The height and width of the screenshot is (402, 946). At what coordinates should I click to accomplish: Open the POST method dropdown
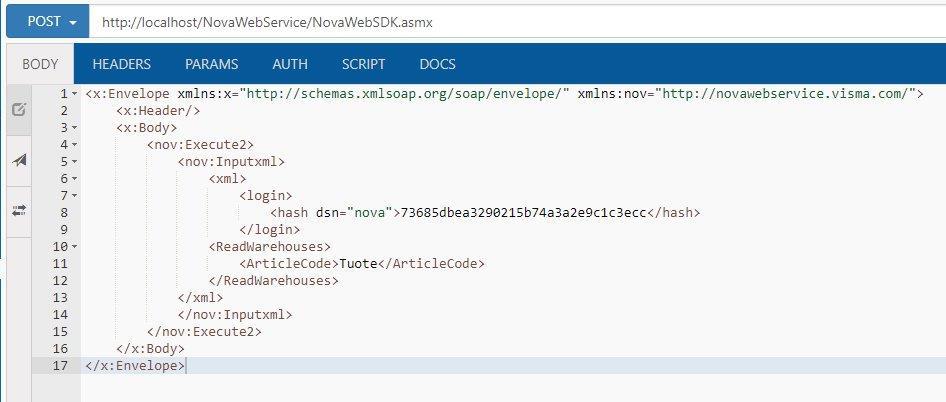48,22
